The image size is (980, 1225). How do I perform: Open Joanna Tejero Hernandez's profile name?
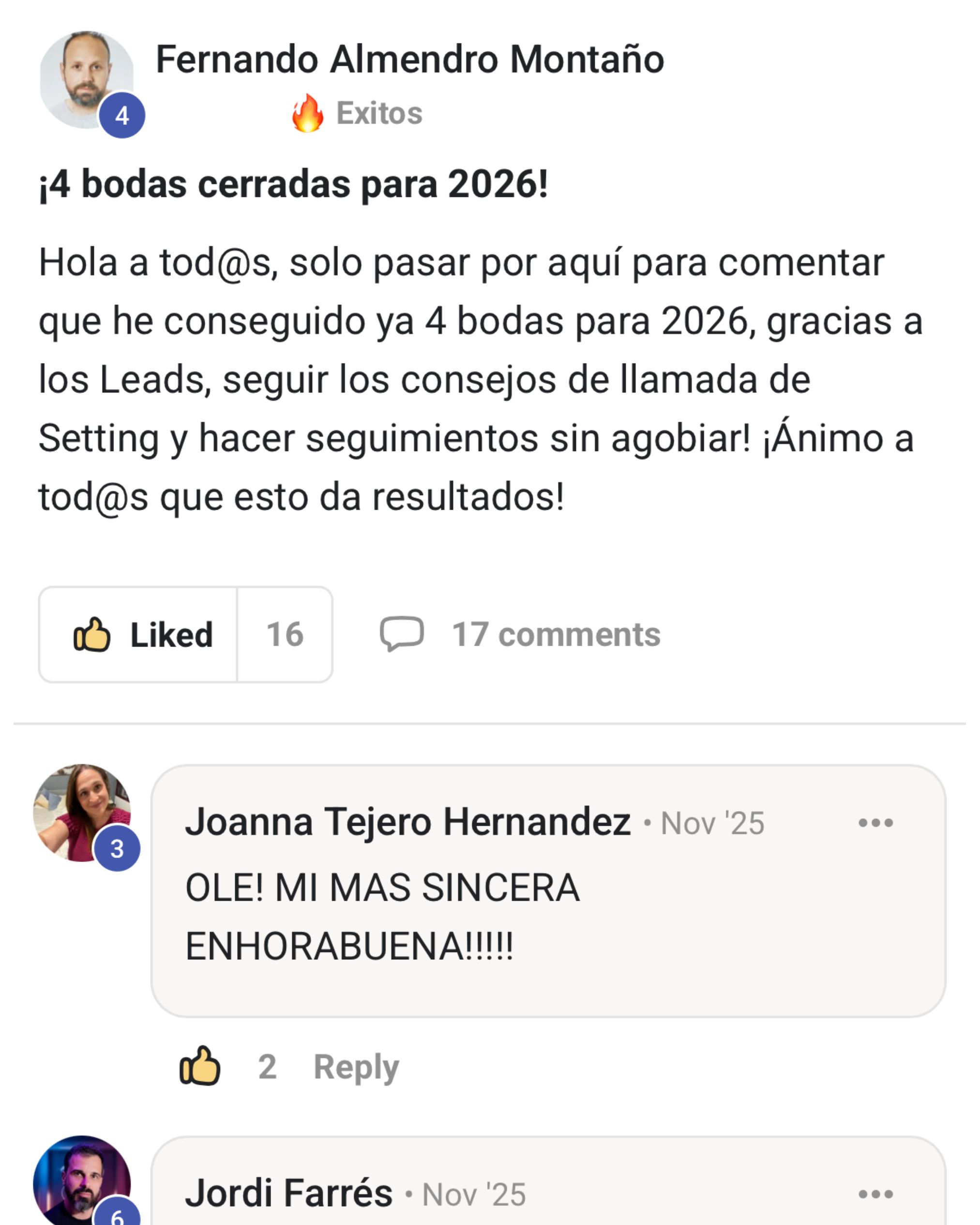[x=408, y=822]
